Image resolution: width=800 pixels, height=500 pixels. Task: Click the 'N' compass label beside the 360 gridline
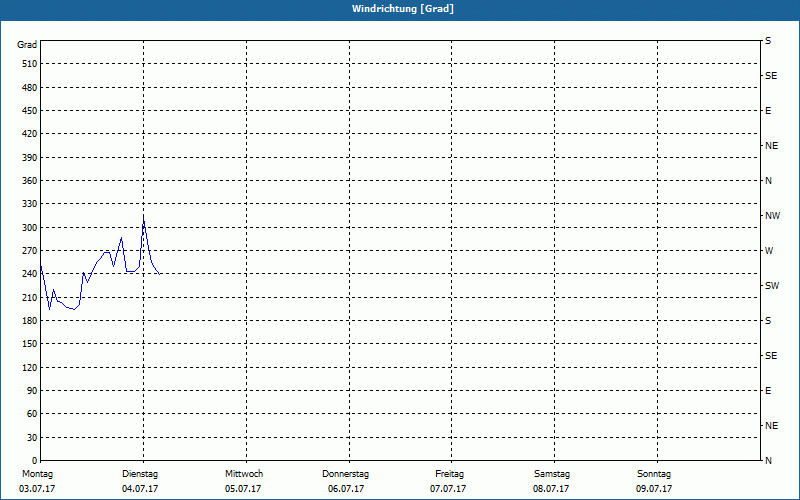pyautogui.click(x=768, y=181)
